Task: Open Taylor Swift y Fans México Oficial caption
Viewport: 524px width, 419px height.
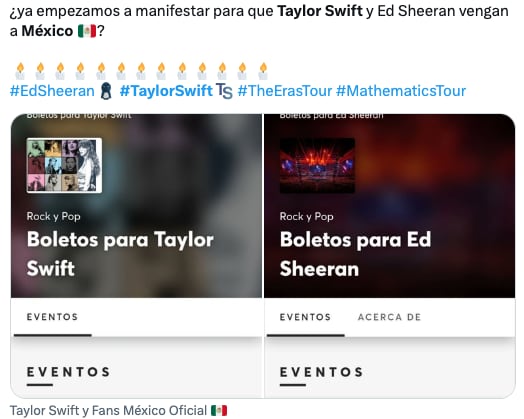Action: coord(108,410)
